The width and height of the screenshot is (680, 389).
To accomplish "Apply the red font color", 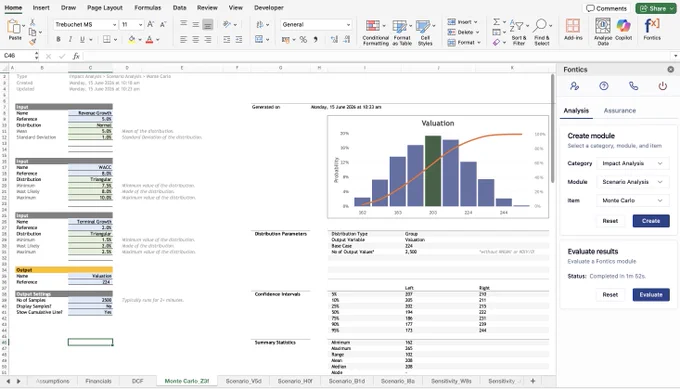I will [x=149, y=39].
